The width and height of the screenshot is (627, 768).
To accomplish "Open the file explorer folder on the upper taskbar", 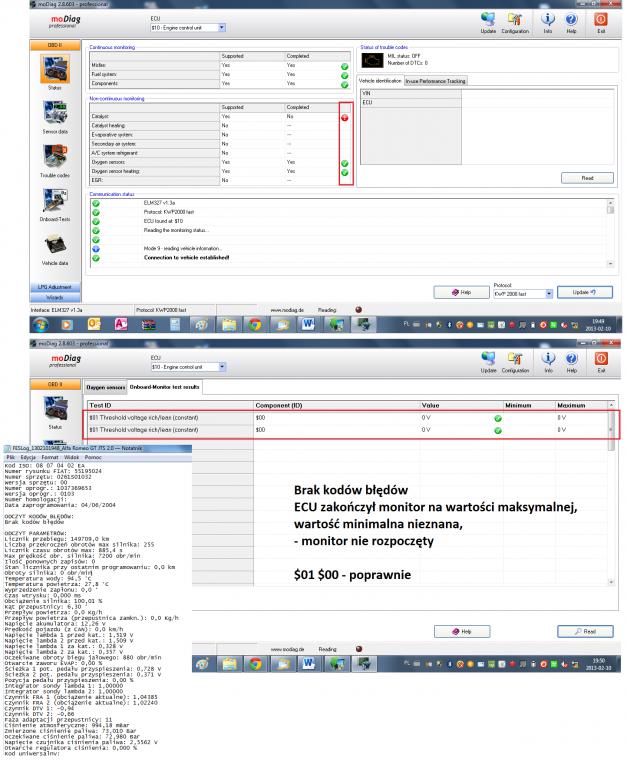I will pos(229,324).
